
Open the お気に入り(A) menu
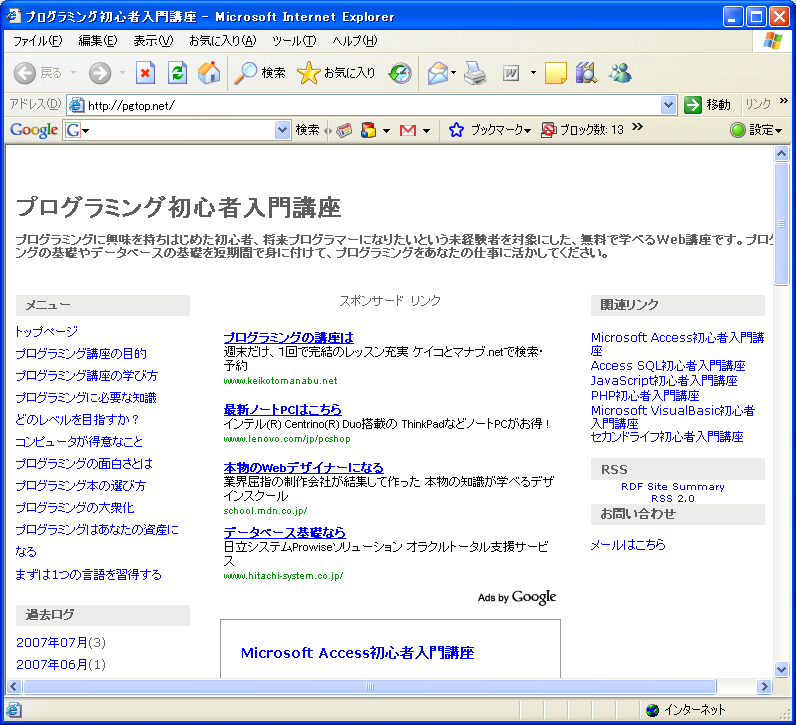222,41
